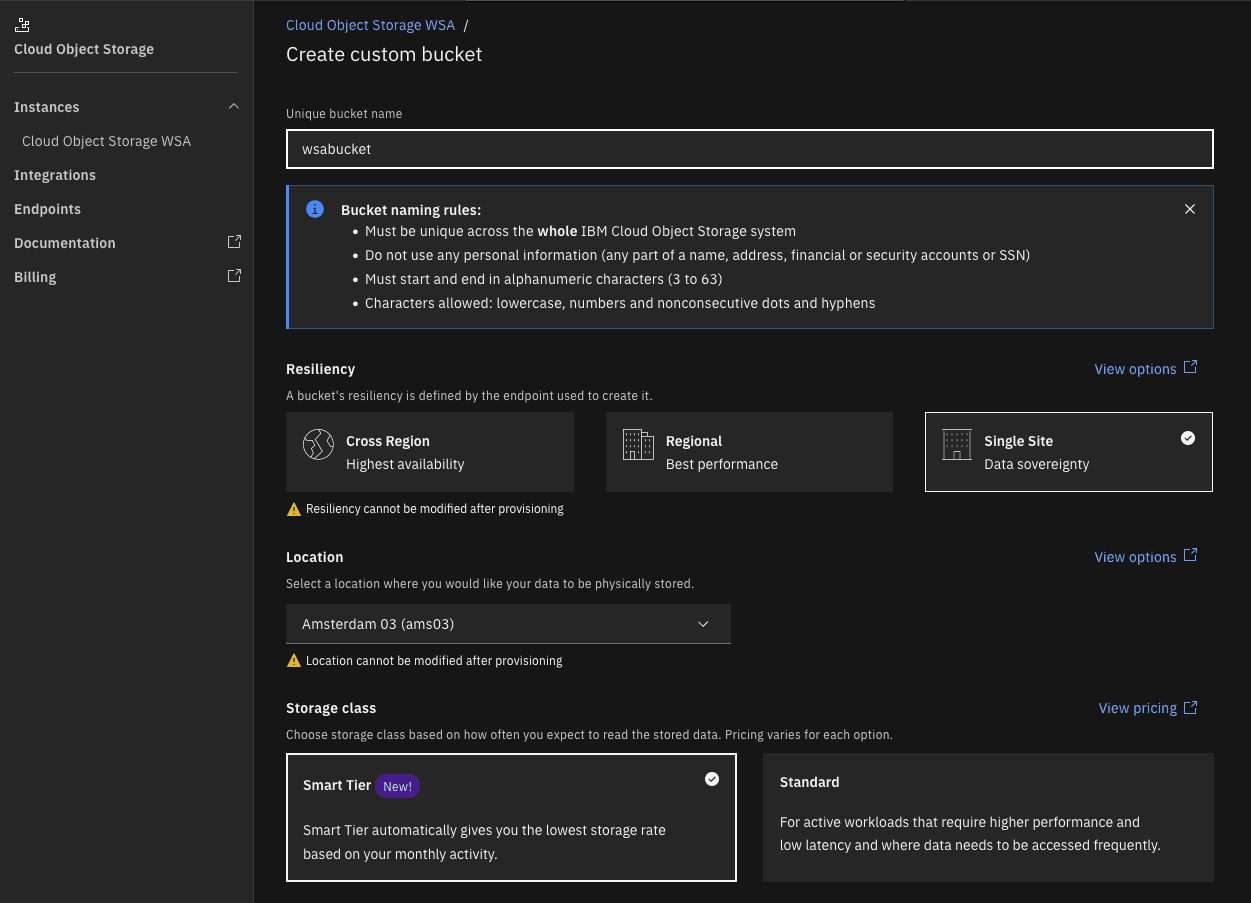The width and height of the screenshot is (1251, 903).
Task: Click the Cloud Object Storage sidebar title
Action: 84,49
